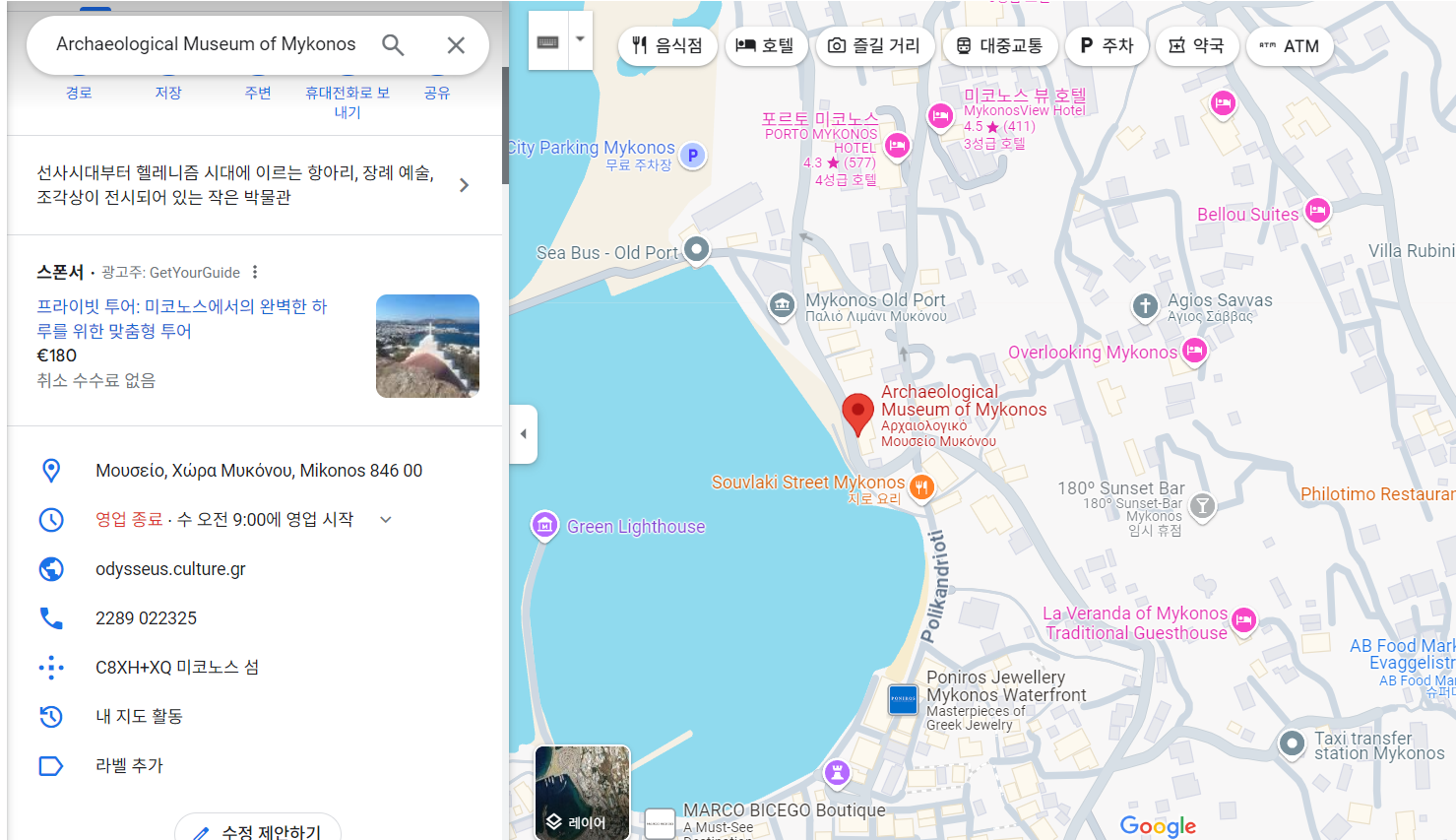This screenshot has height=840, width=1456.
Task: Click the City Parking Mykonos P icon
Action: [693, 155]
